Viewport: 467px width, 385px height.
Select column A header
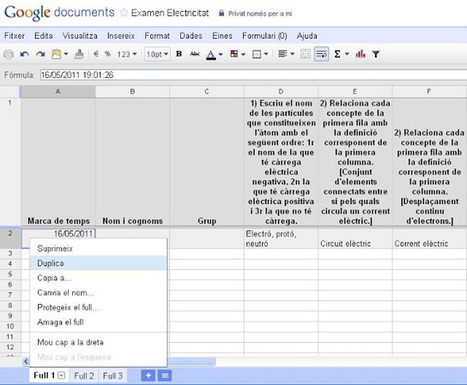tap(58, 91)
